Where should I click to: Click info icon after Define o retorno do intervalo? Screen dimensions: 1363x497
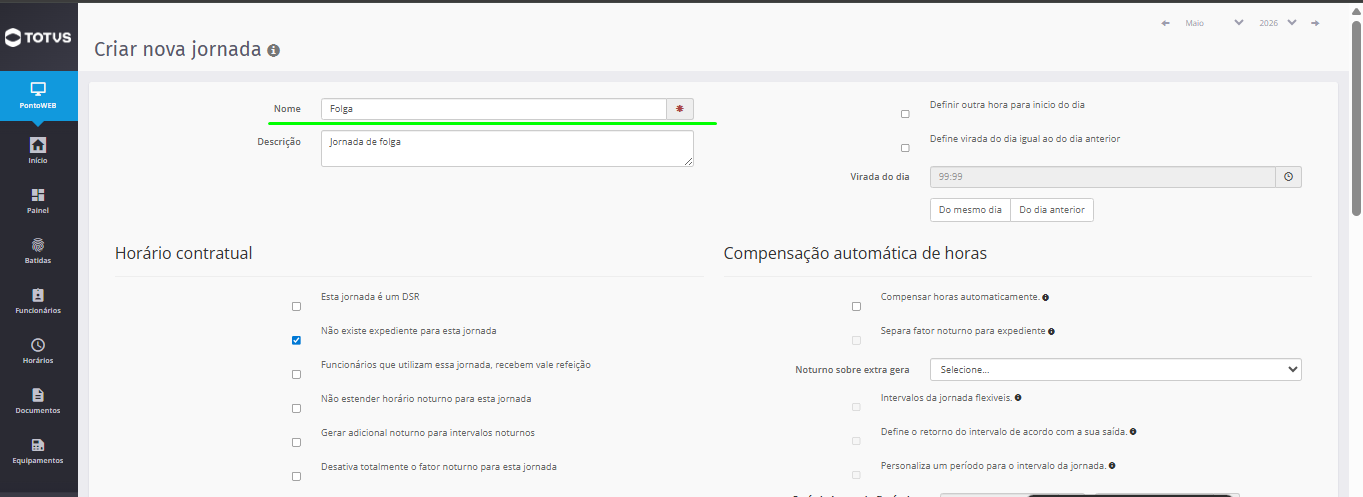(1134, 432)
